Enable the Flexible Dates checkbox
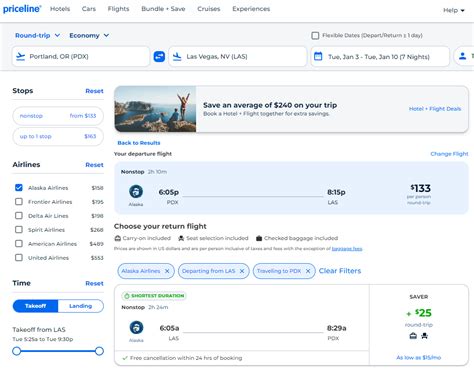Viewport: 474px width, 369px height. (x=315, y=35)
